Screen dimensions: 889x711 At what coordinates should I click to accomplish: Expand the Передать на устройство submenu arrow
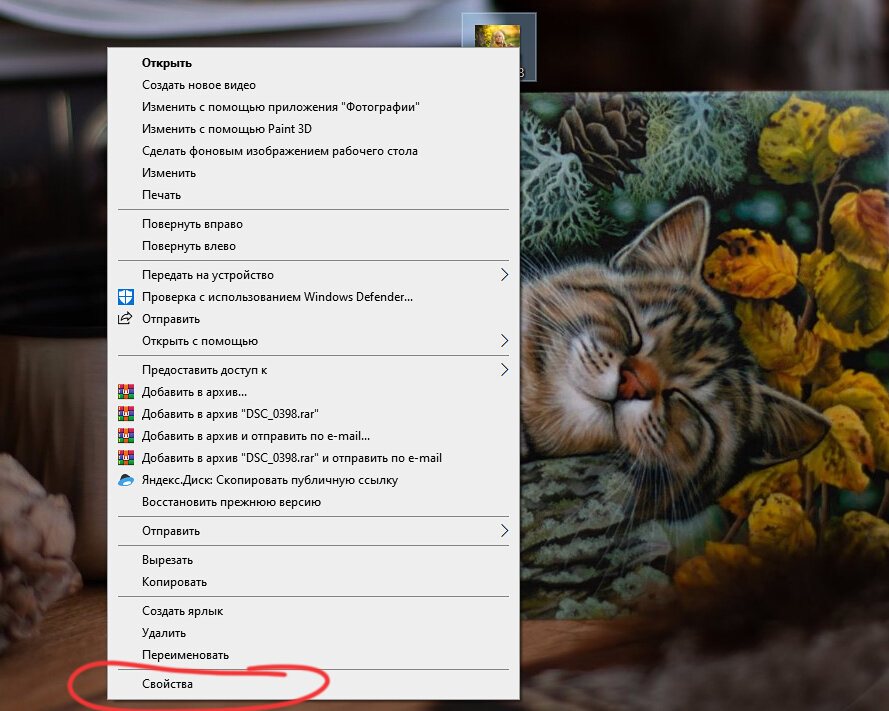[x=504, y=274]
